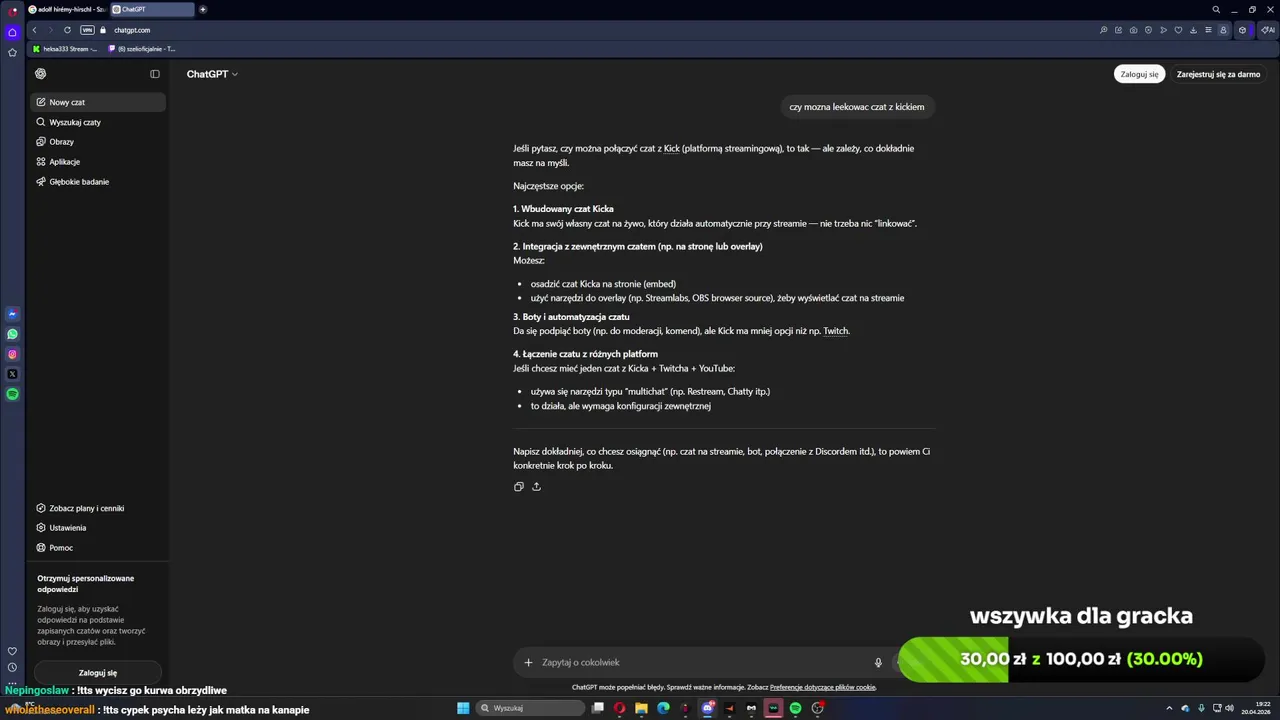1280x720 pixels.
Task: Click the zoom magnifier icon in toolbar
Action: [1104, 30]
